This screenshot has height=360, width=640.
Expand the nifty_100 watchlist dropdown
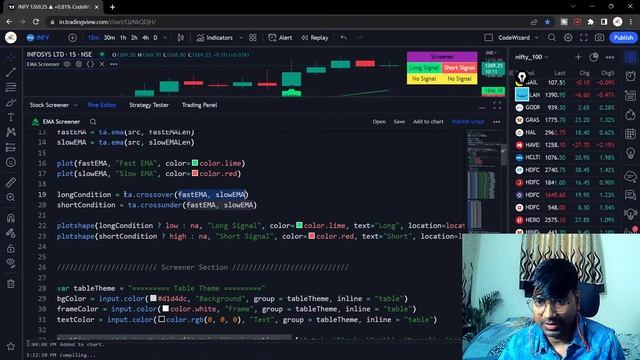(531, 57)
